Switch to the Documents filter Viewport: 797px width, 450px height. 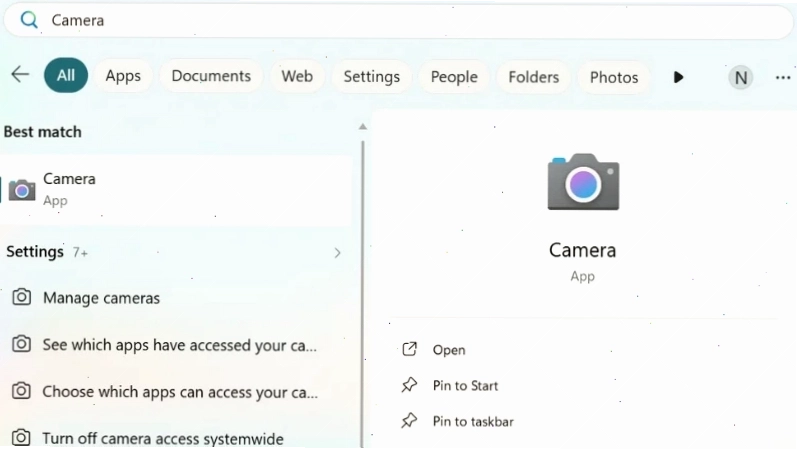pyautogui.click(x=211, y=76)
